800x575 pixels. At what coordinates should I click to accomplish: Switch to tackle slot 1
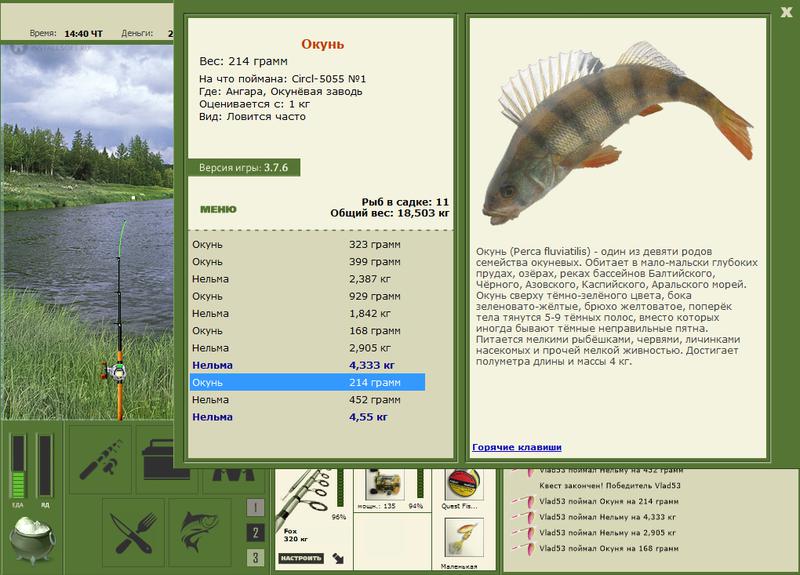point(256,507)
